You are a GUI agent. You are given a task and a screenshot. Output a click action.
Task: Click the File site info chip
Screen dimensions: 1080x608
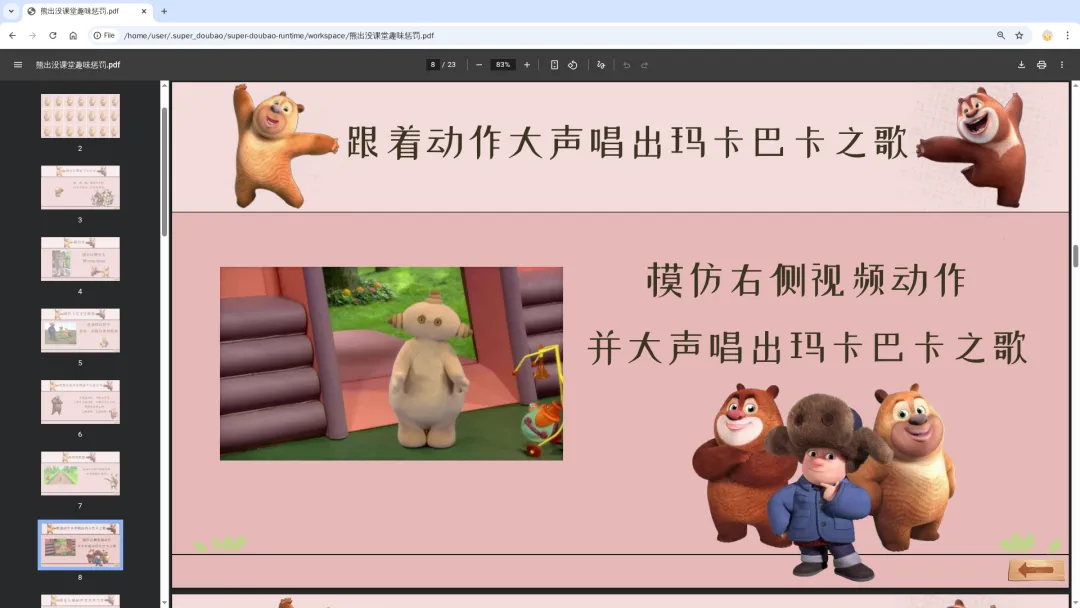pyautogui.click(x=104, y=35)
